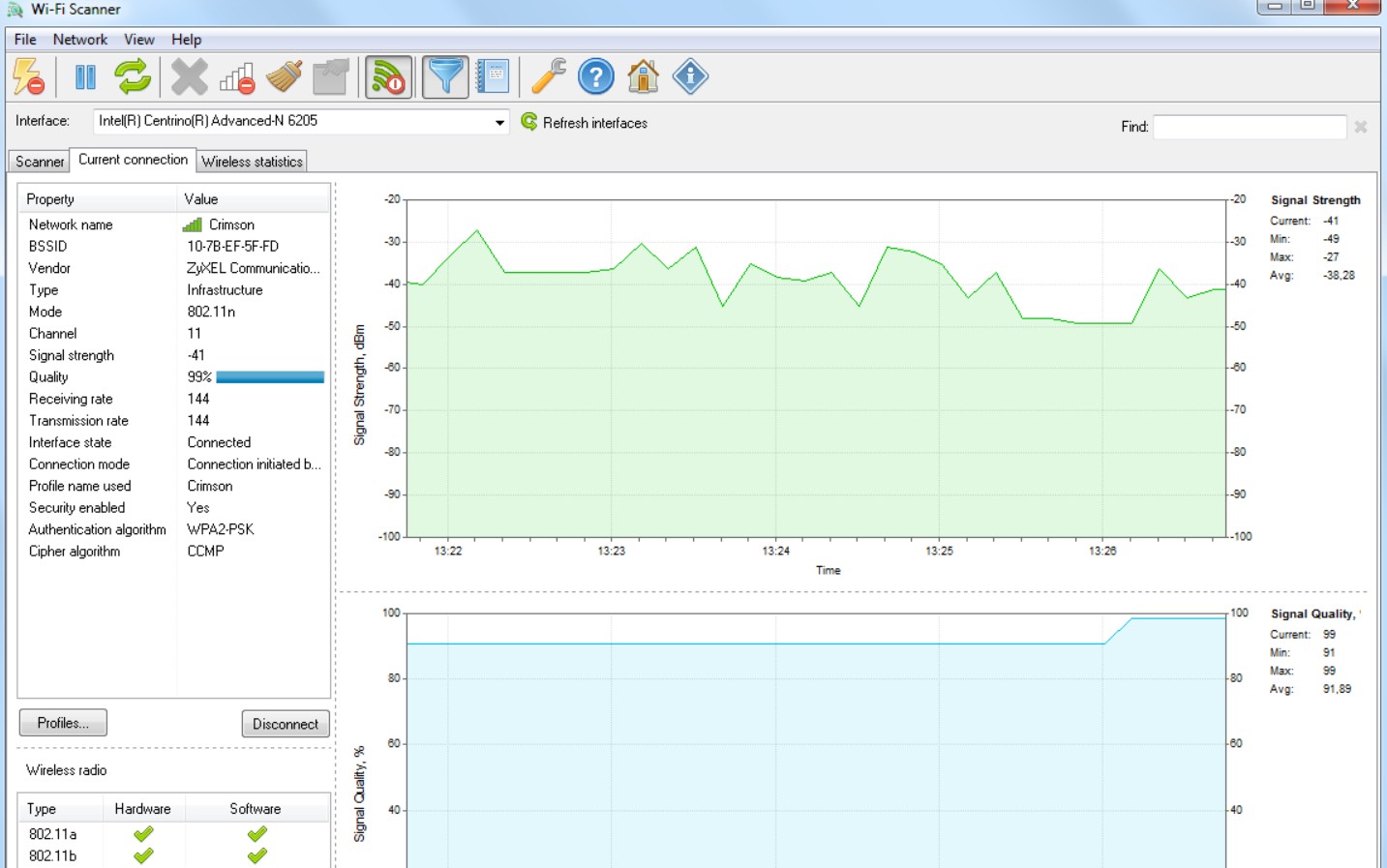Pause the Wi-Fi scanning
The height and width of the screenshot is (868, 1387).
point(86,77)
